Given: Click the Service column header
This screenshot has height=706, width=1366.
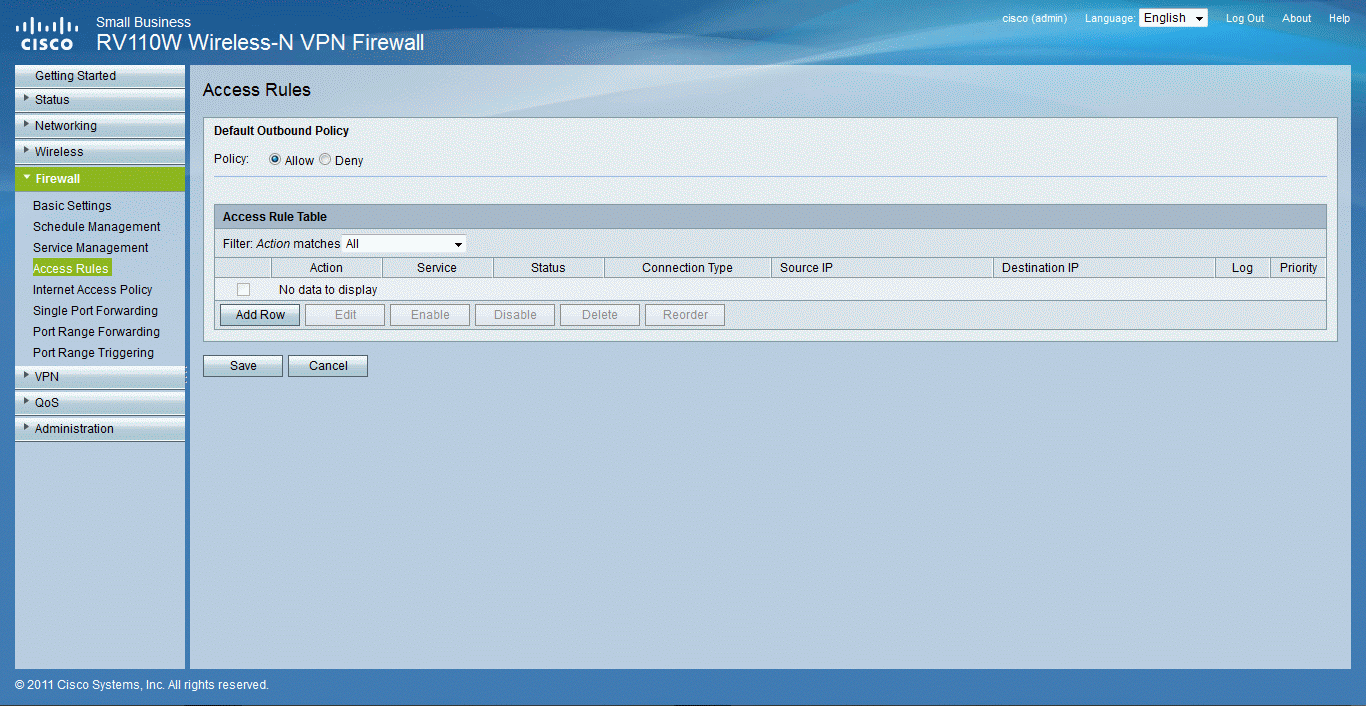Looking at the screenshot, I should coord(437,268).
